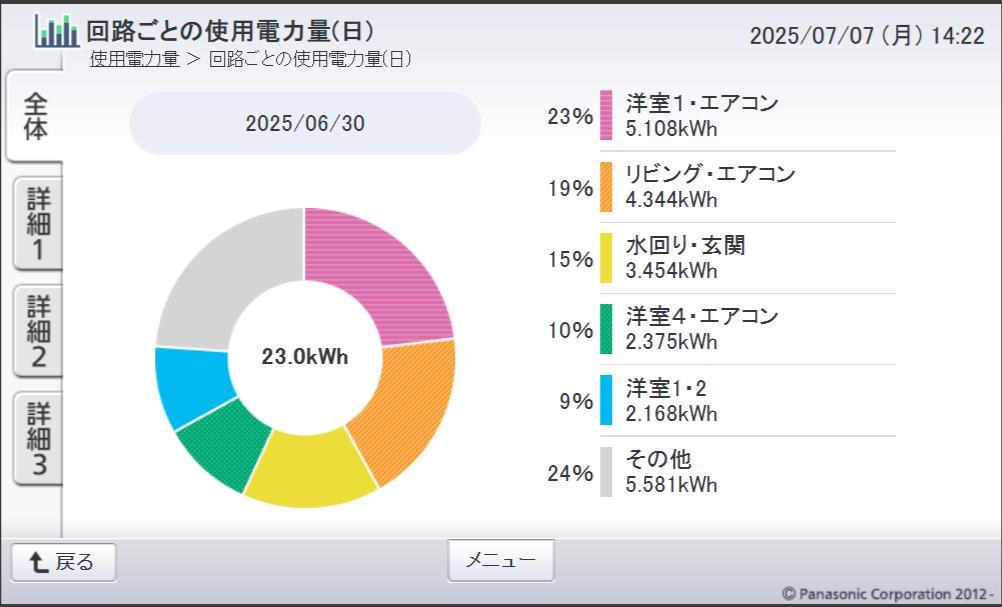Click the yellow swatch for 水回り・玄関
This screenshot has height=607, width=1002.
(x=606, y=257)
